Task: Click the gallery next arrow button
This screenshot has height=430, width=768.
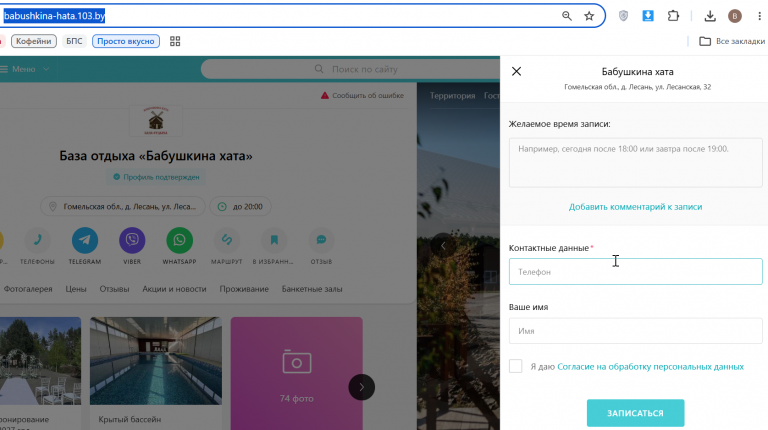Action: [361, 387]
